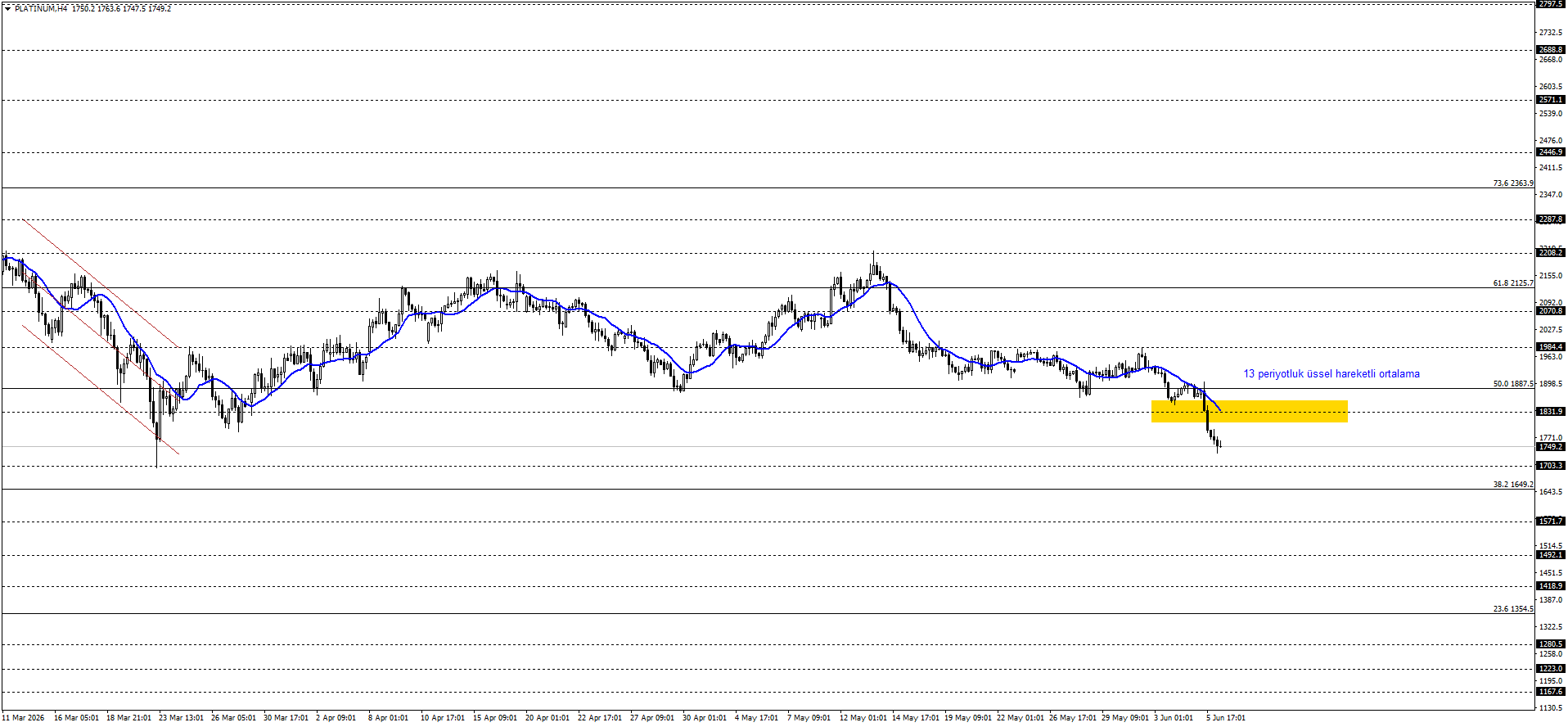Click the 12 May 01:01 time label

point(863,718)
